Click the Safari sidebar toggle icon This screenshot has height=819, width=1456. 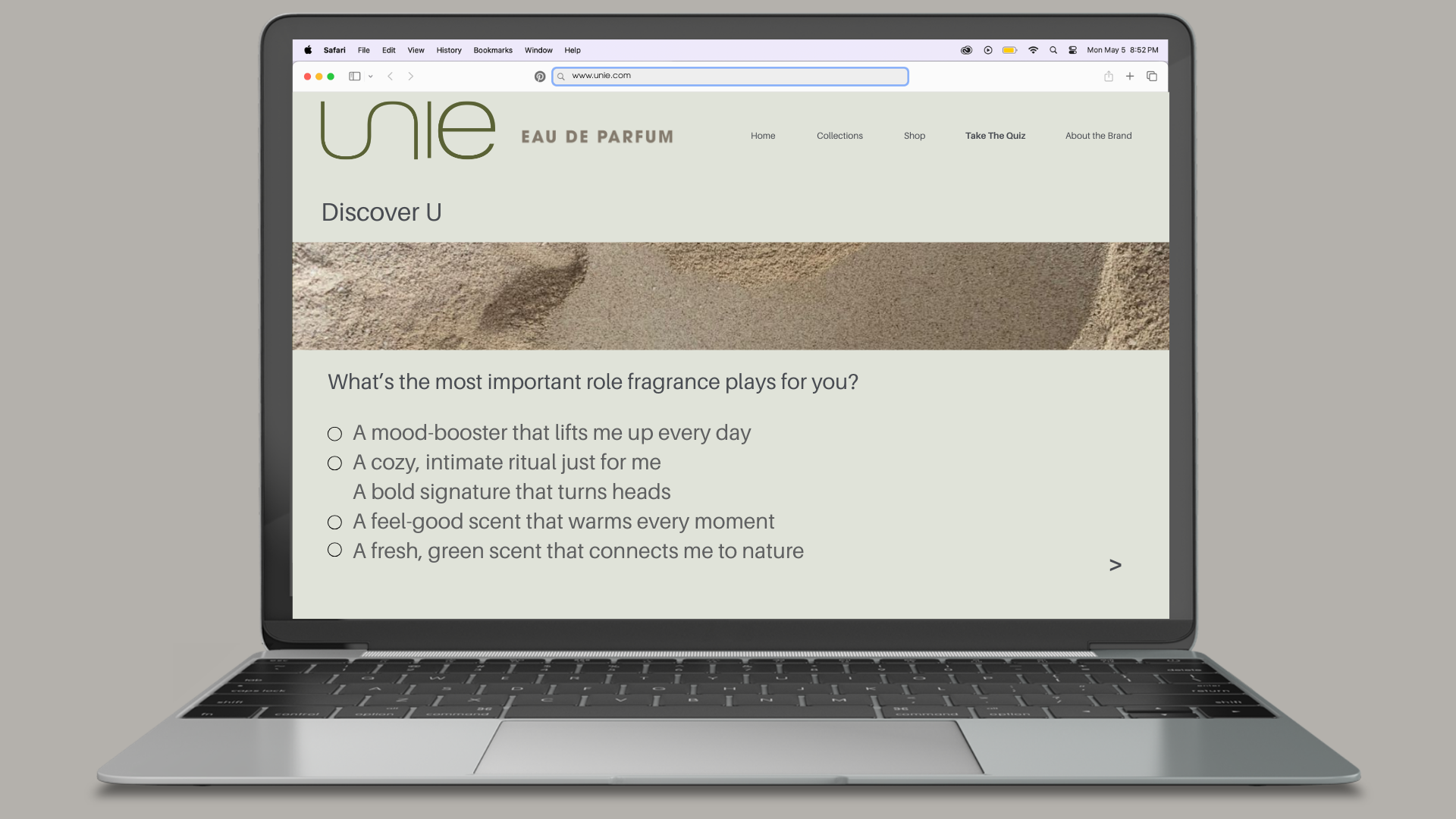tap(354, 76)
